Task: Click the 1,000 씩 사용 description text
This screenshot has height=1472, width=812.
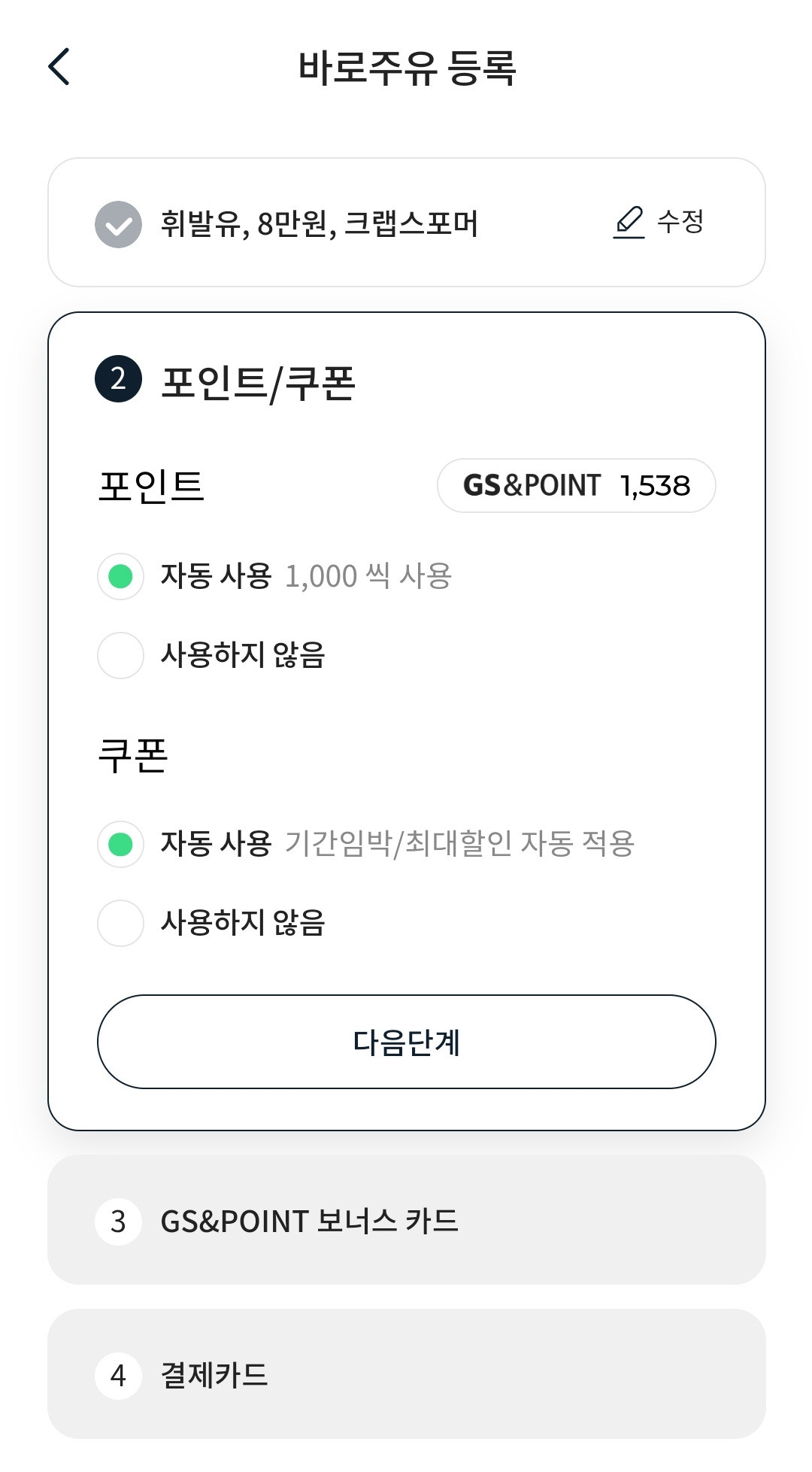Action: coord(368,577)
